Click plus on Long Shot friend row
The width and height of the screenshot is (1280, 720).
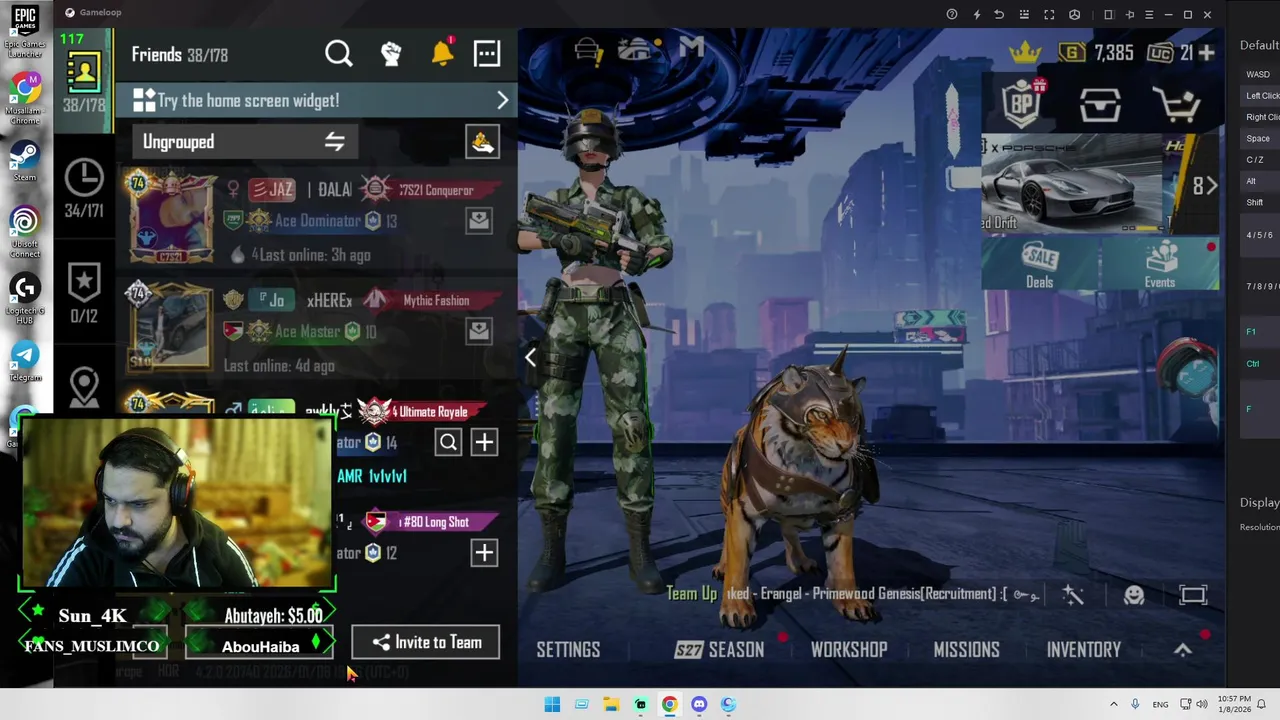[484, 552]
